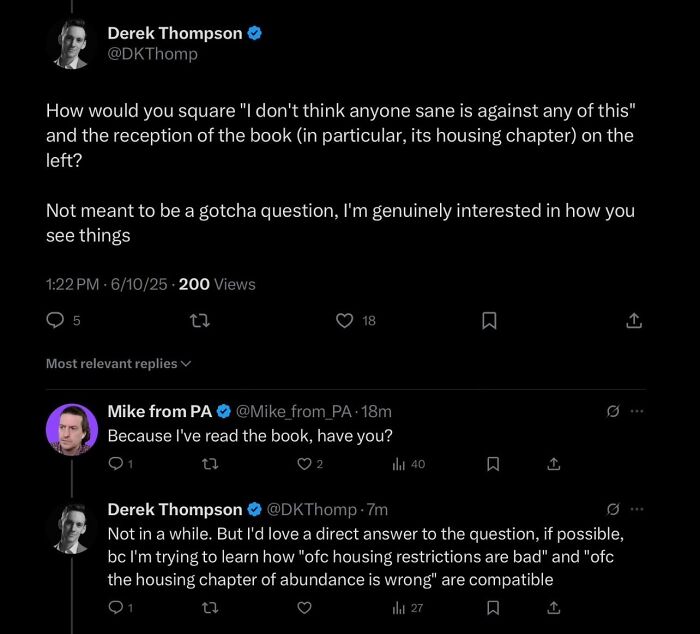
Task: Open Mike from PA's profile avatar
Action: pos(71,429)
